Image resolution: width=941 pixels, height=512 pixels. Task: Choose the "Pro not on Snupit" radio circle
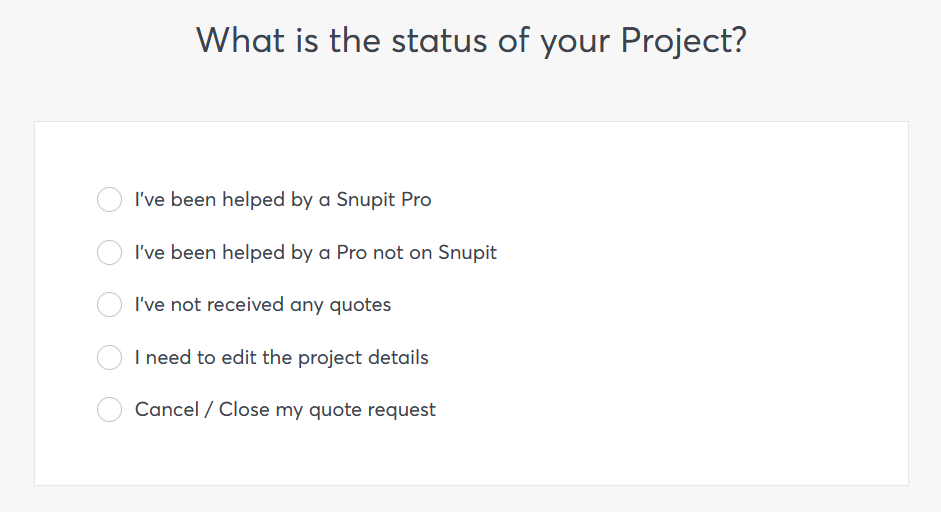click(x=109, y=253)
